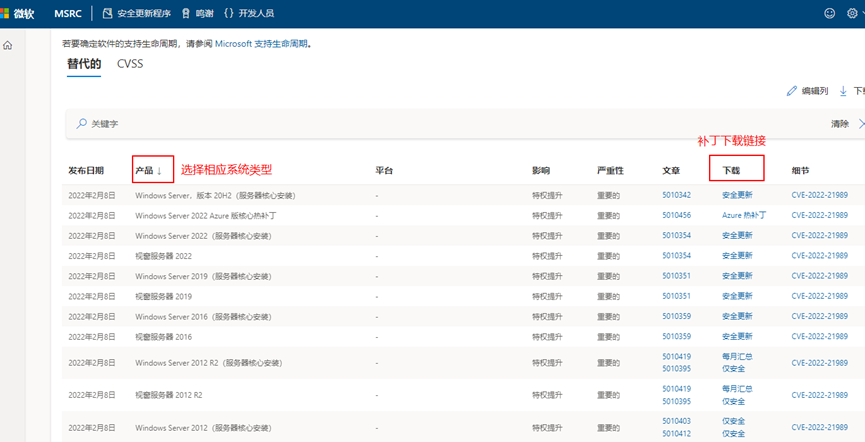Open article 5010342 in first row
The height and width of the screenshot is (442, 865).
676,195
